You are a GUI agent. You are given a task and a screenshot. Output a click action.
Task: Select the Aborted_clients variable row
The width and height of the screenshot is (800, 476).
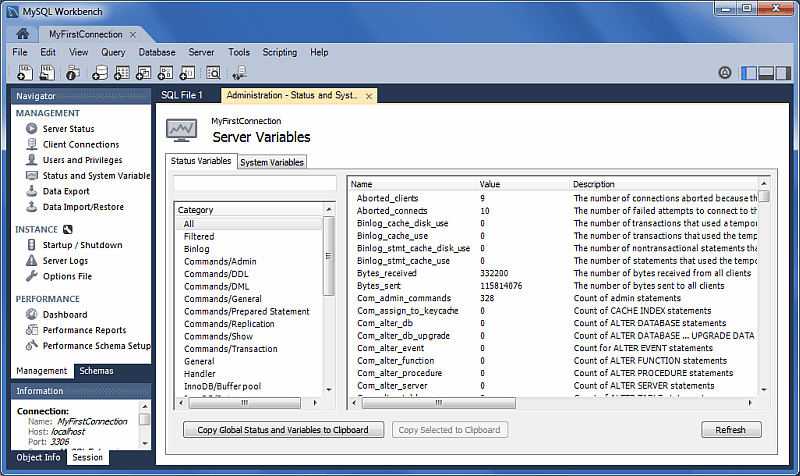pyautogui.click(x=553, y=198)
